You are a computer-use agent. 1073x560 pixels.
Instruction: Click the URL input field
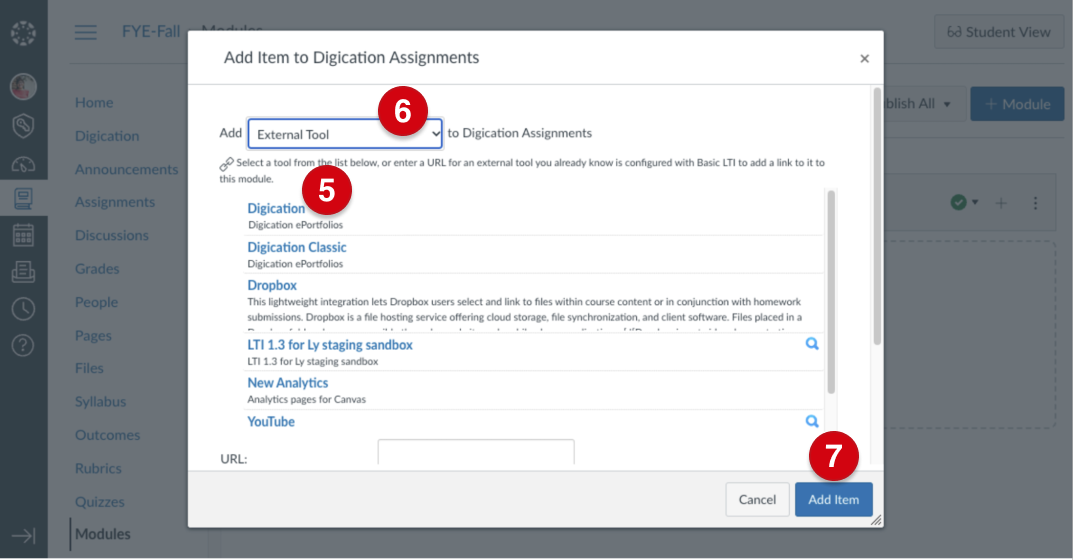(x=476, y=453)
